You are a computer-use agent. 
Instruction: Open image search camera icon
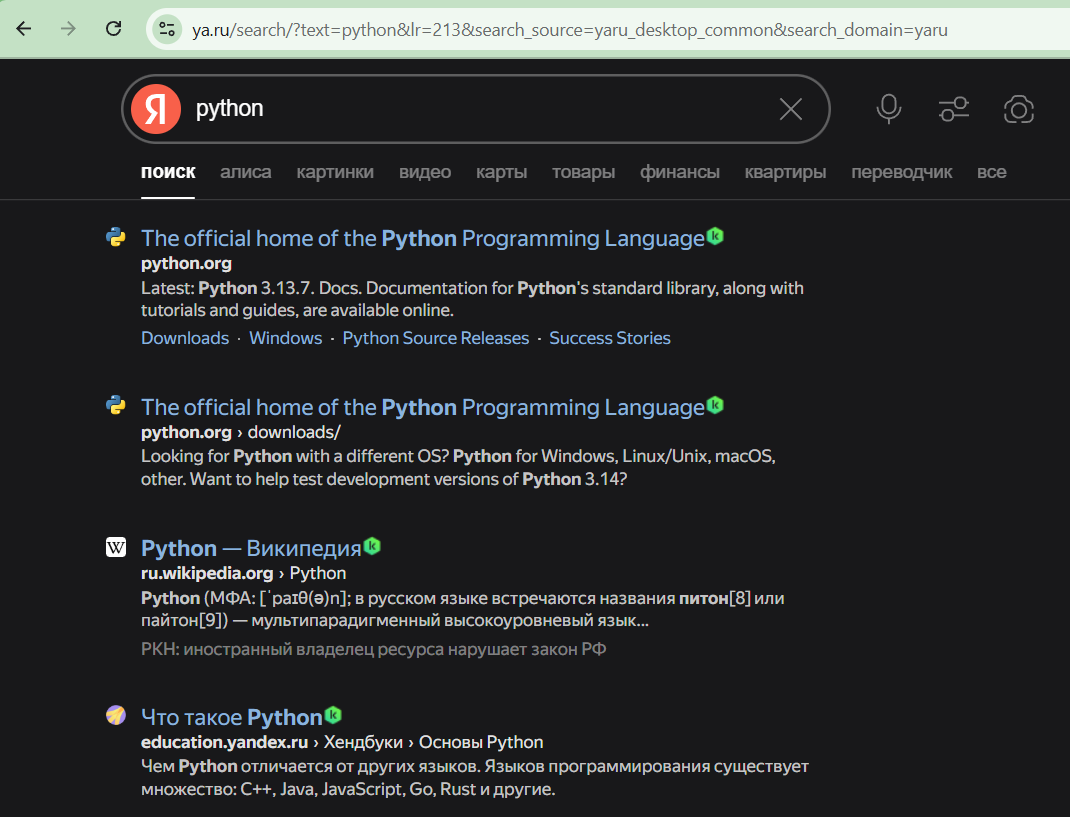(x=1018, y=109)
